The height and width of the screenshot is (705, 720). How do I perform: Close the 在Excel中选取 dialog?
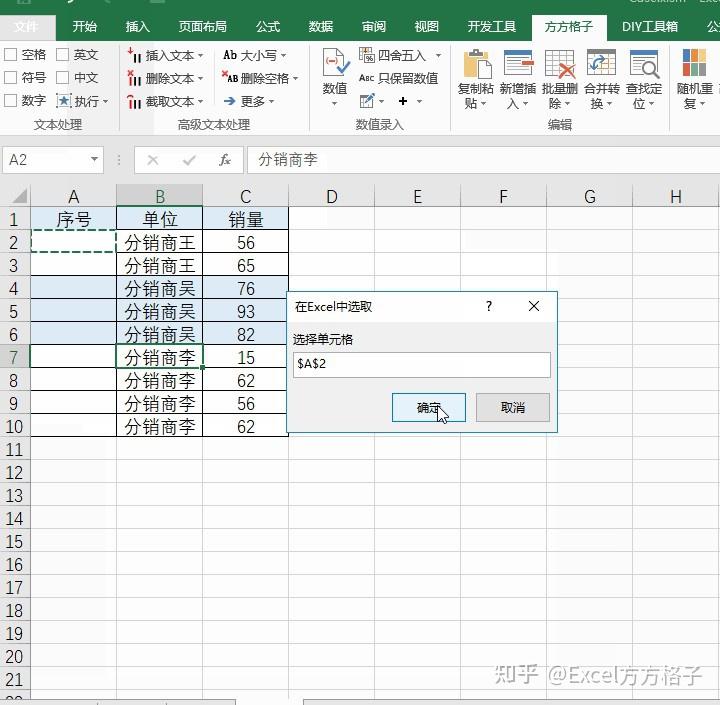[534, 306]
